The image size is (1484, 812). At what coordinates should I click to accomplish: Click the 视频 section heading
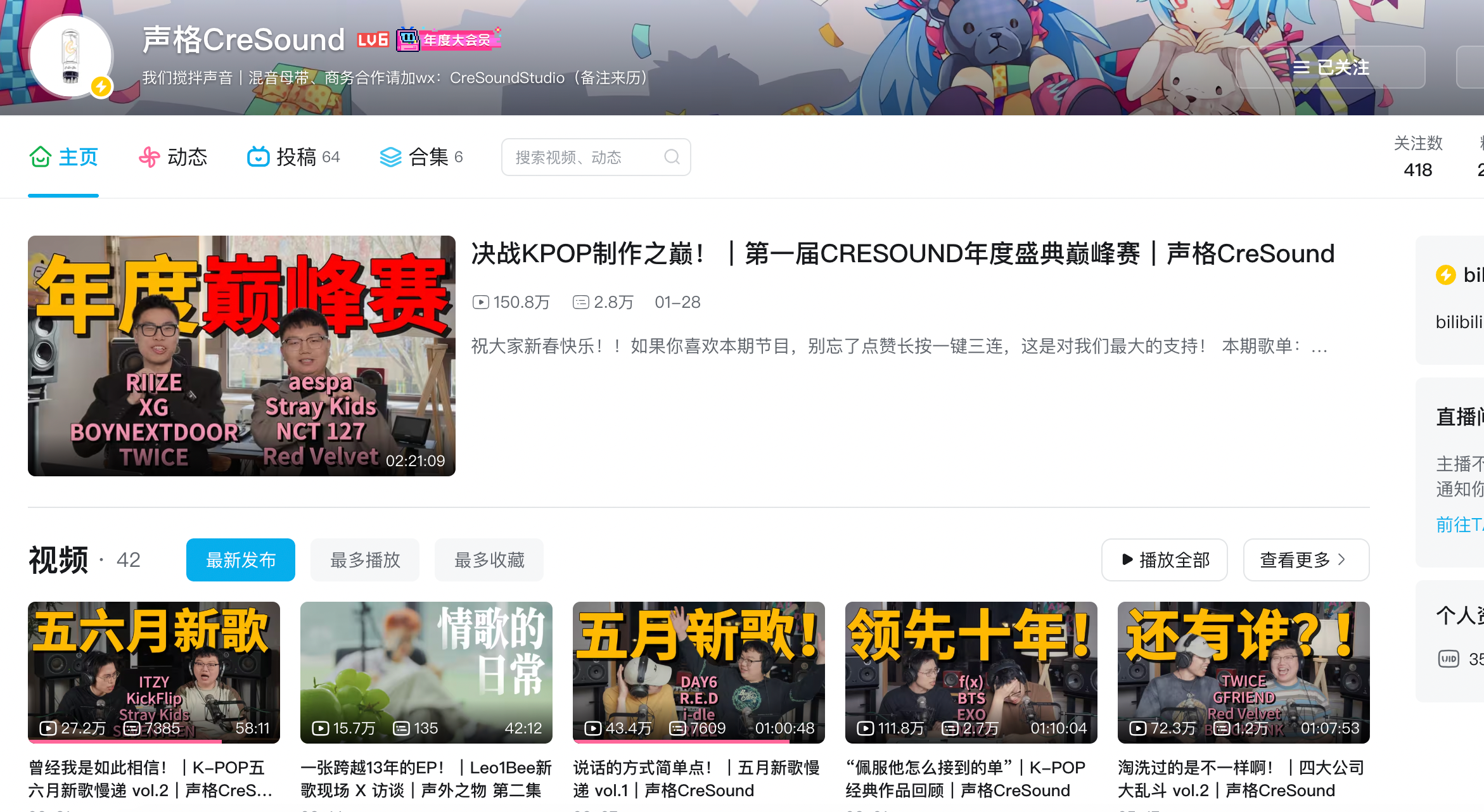(x=58, y=561)
